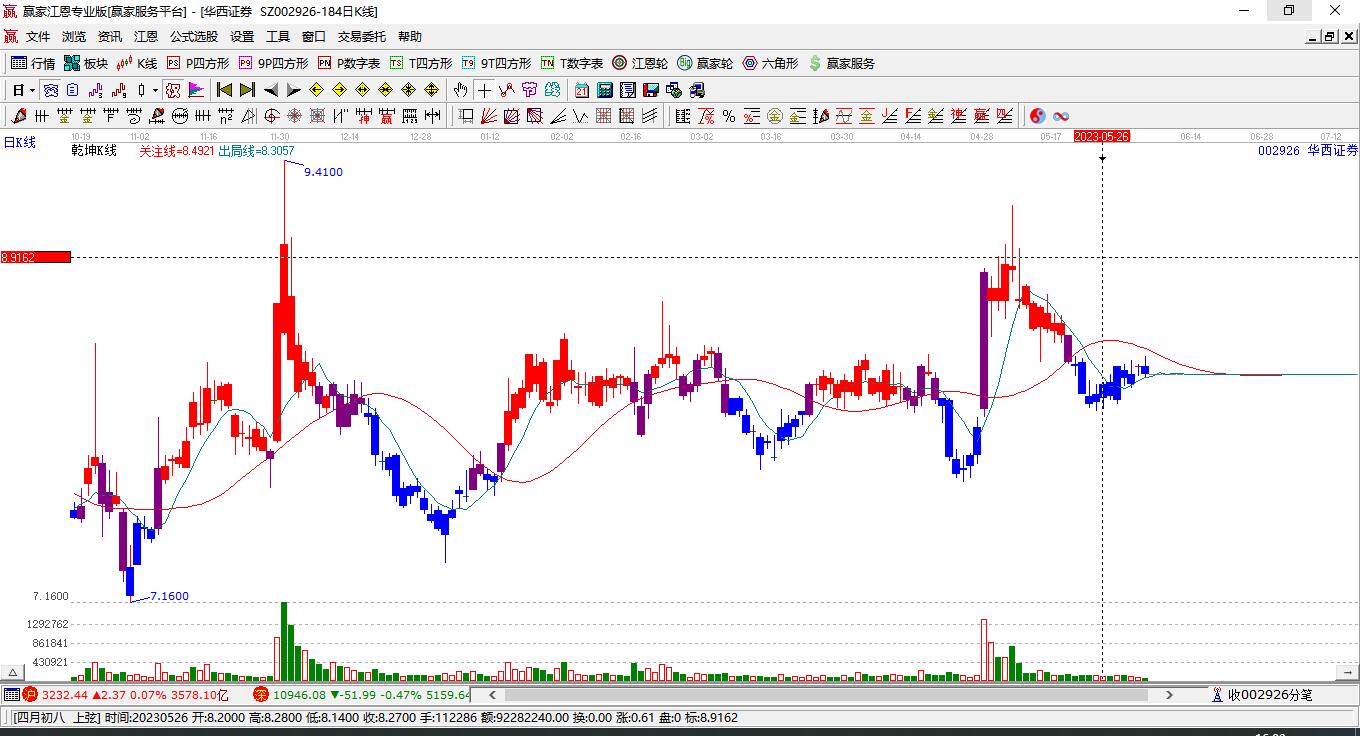This screenshot has height=736, width=1360.
Task: Open the T数字表 tool
Action: (572, 63)
